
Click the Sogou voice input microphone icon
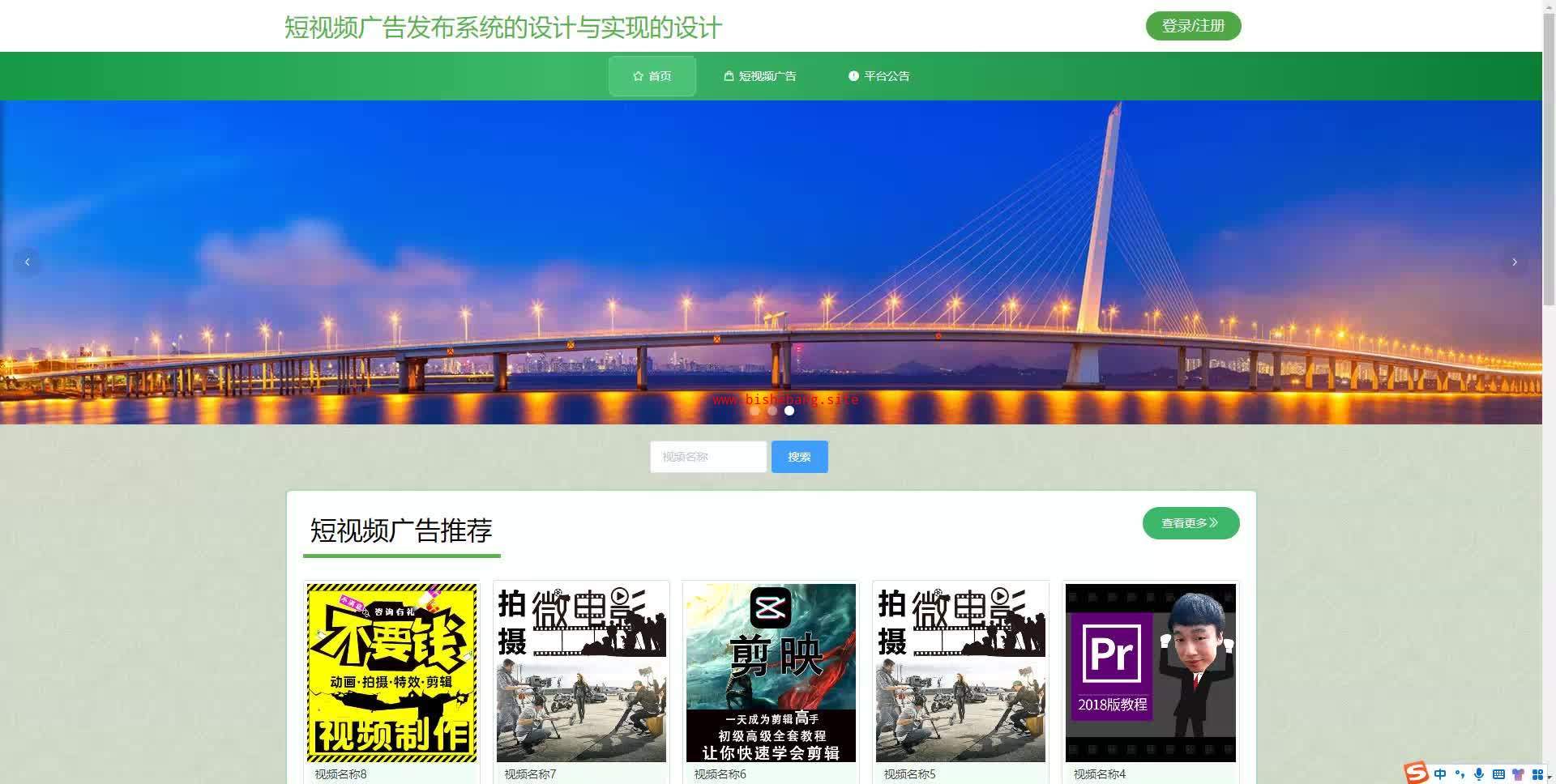pyautogui.click(x=1479, y=774)
